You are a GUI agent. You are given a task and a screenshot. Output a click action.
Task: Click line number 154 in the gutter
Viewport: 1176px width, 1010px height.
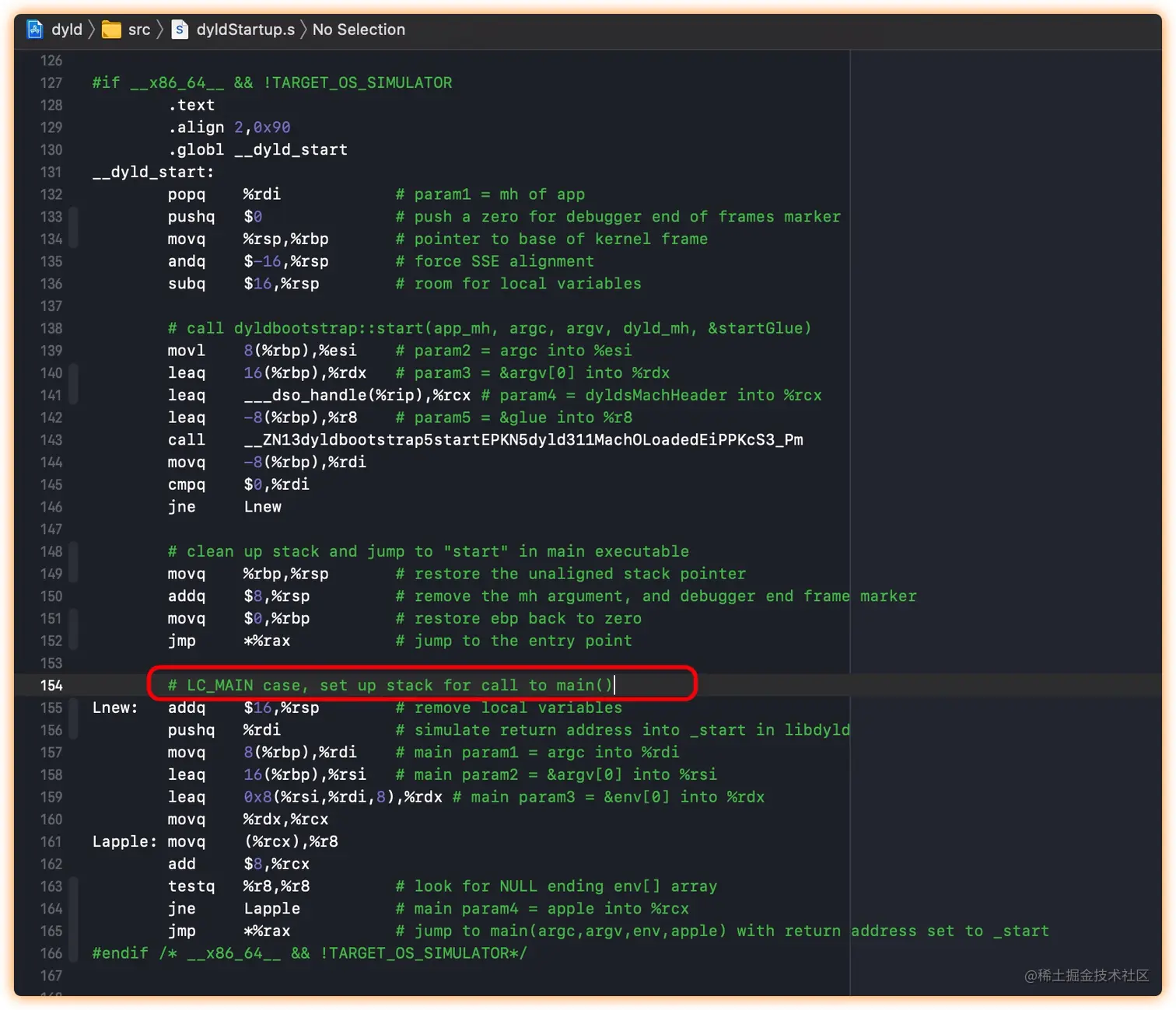pos(51,685)
